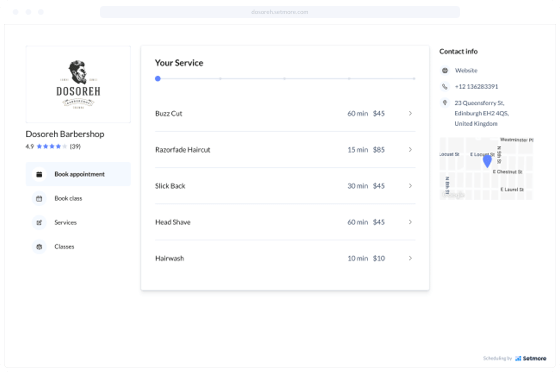Click the star rating under the shop name
560x372 pixels.
52,146
